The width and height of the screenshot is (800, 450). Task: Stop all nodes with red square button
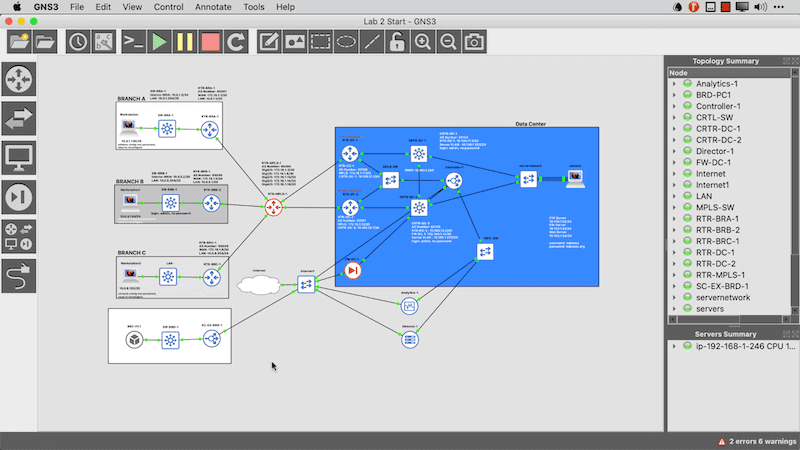click(210, 42)
